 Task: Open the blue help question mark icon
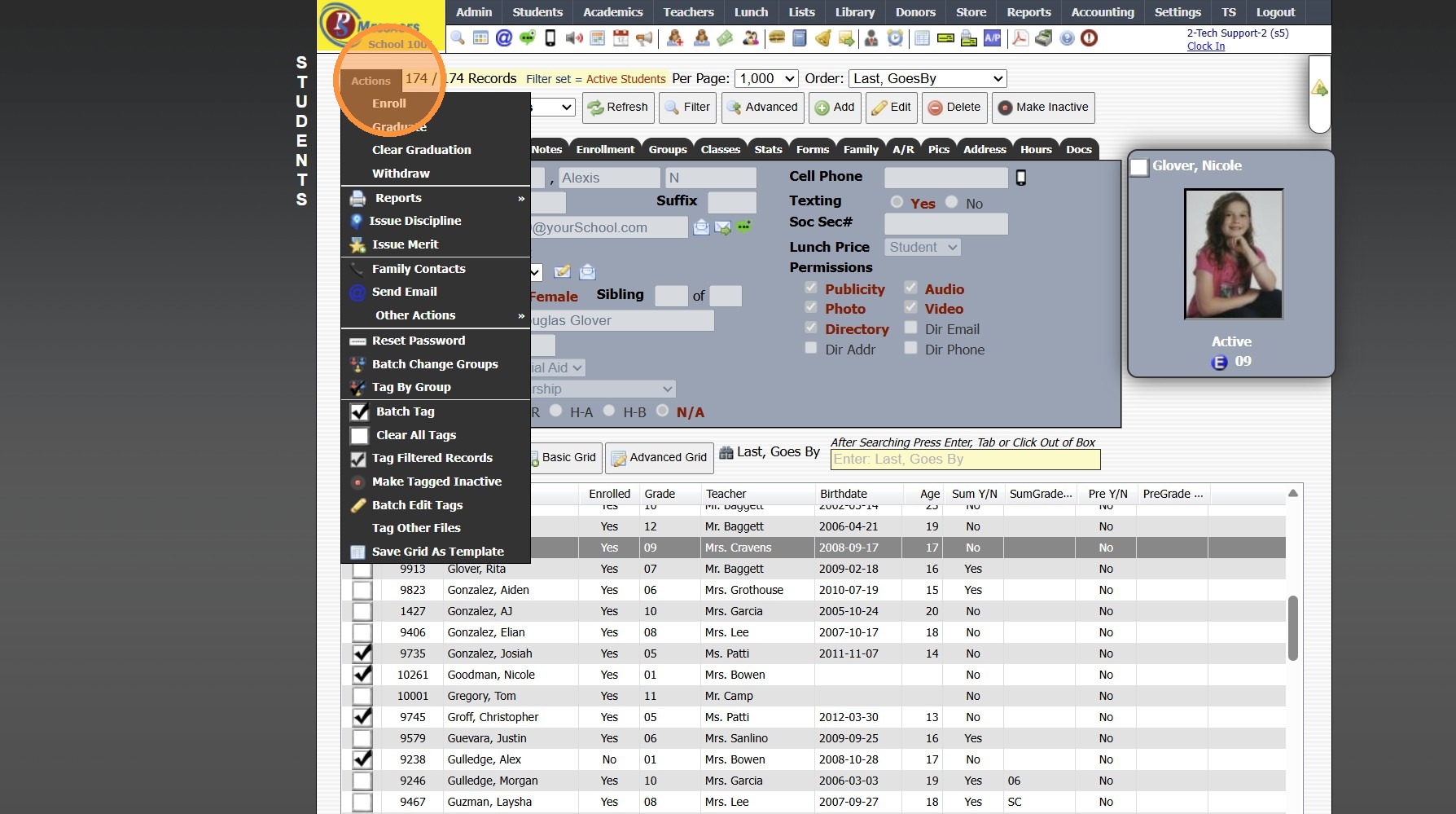click(x=1067, y=37)
